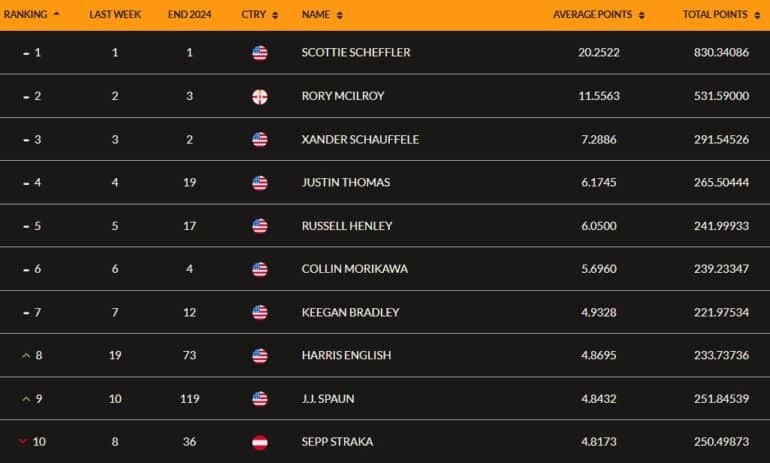Click Sepp Straka's Austria flag icon

coord(260,442)
